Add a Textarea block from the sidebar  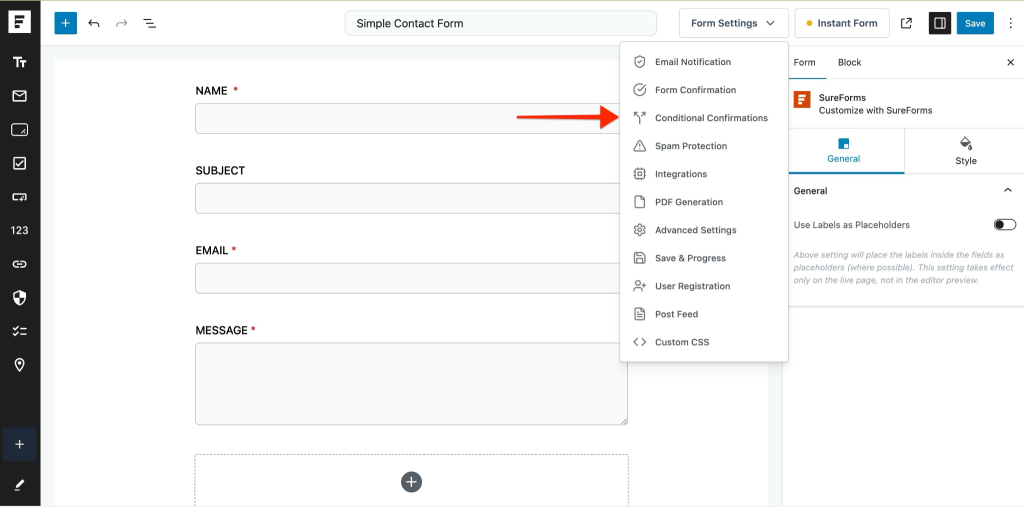click(20, 130)
